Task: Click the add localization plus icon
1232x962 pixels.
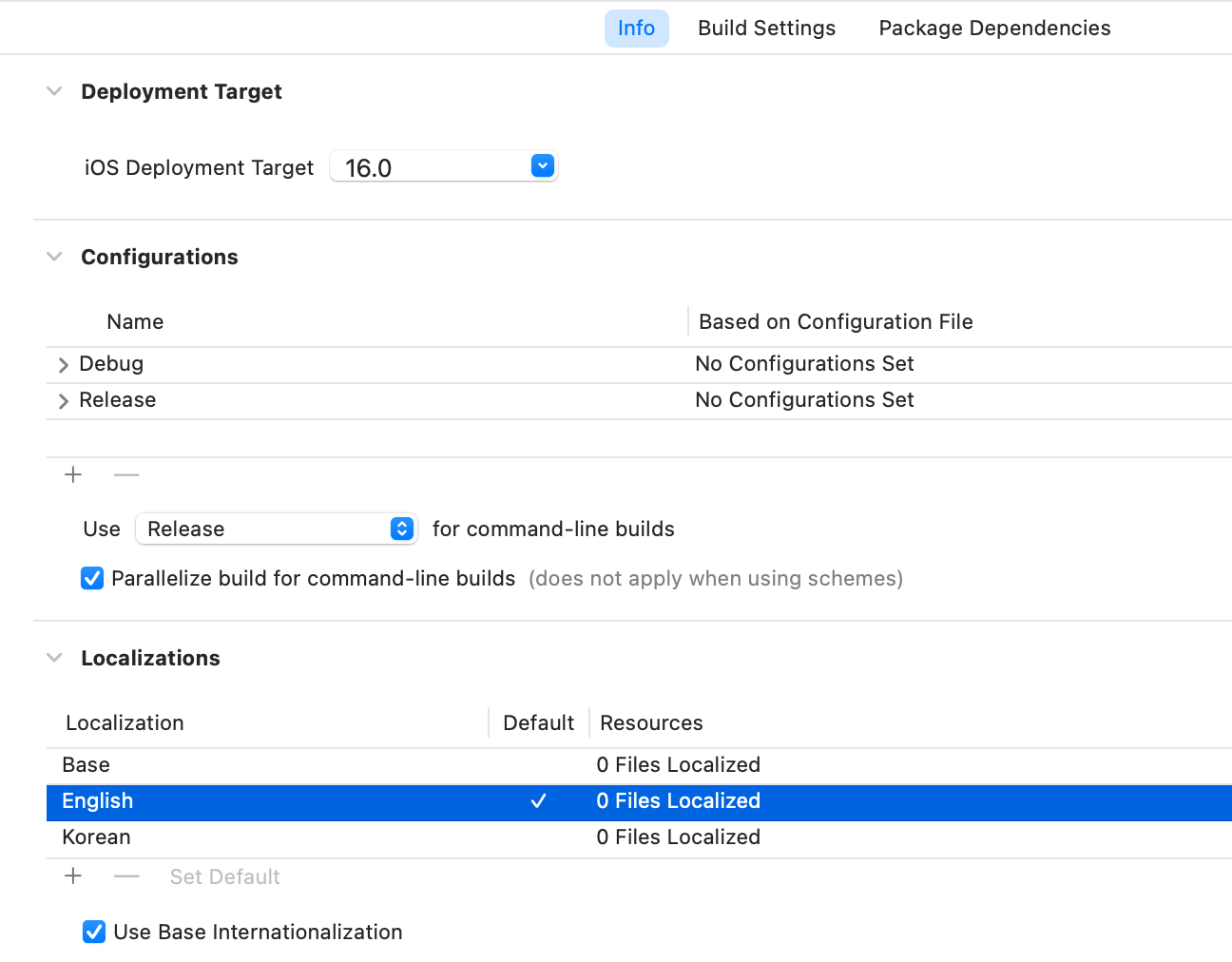Action: tap(73, 875)
